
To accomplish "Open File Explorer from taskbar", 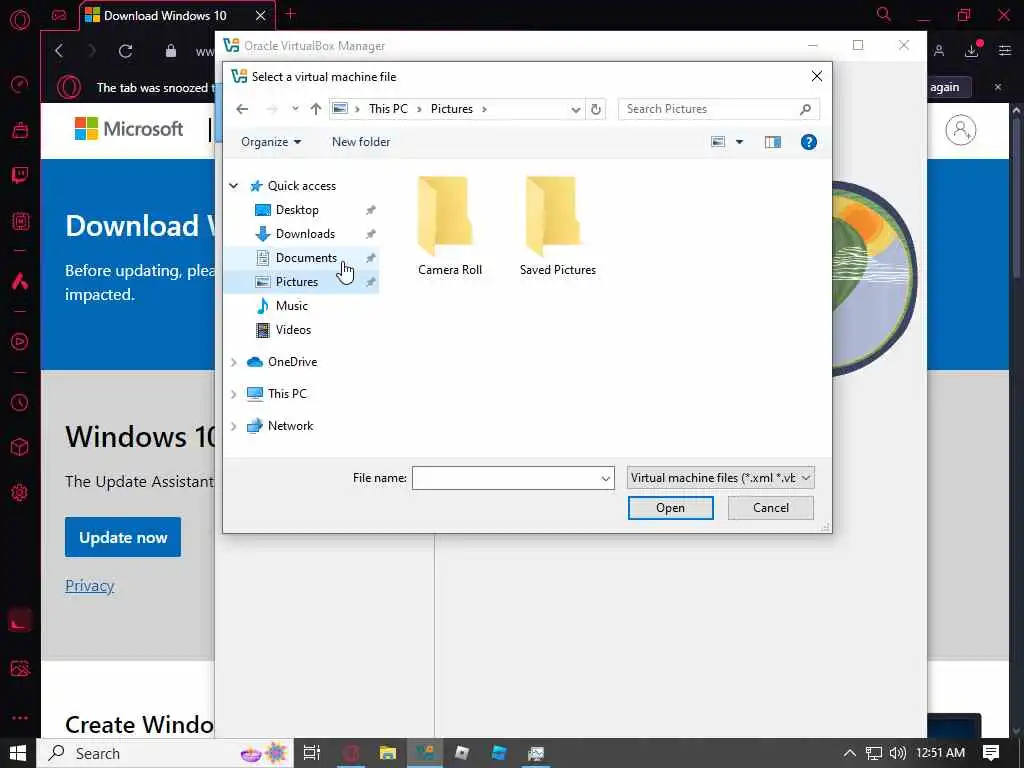I will click(x=388, y=753).
